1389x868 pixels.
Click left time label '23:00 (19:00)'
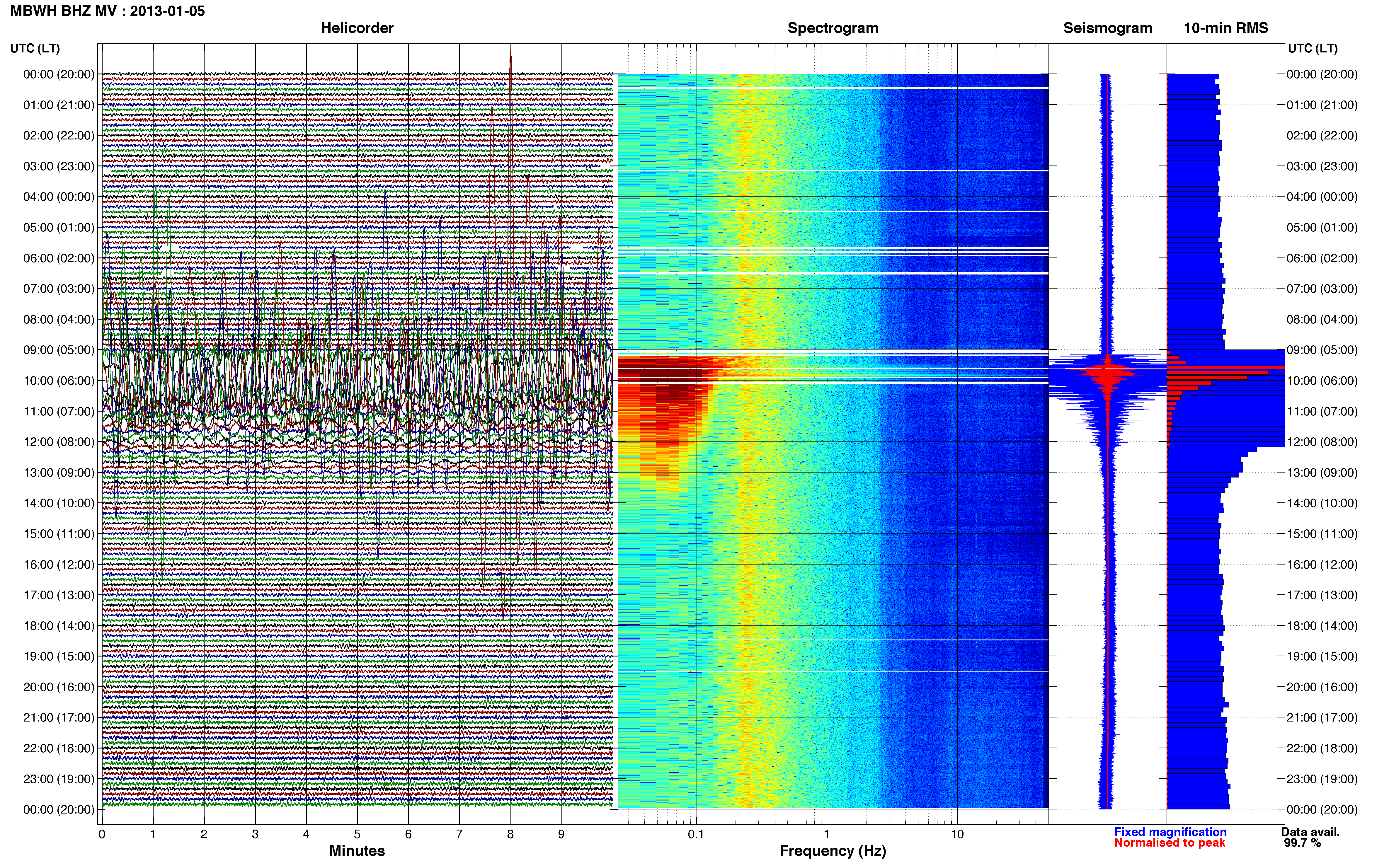tap(59, 779)
